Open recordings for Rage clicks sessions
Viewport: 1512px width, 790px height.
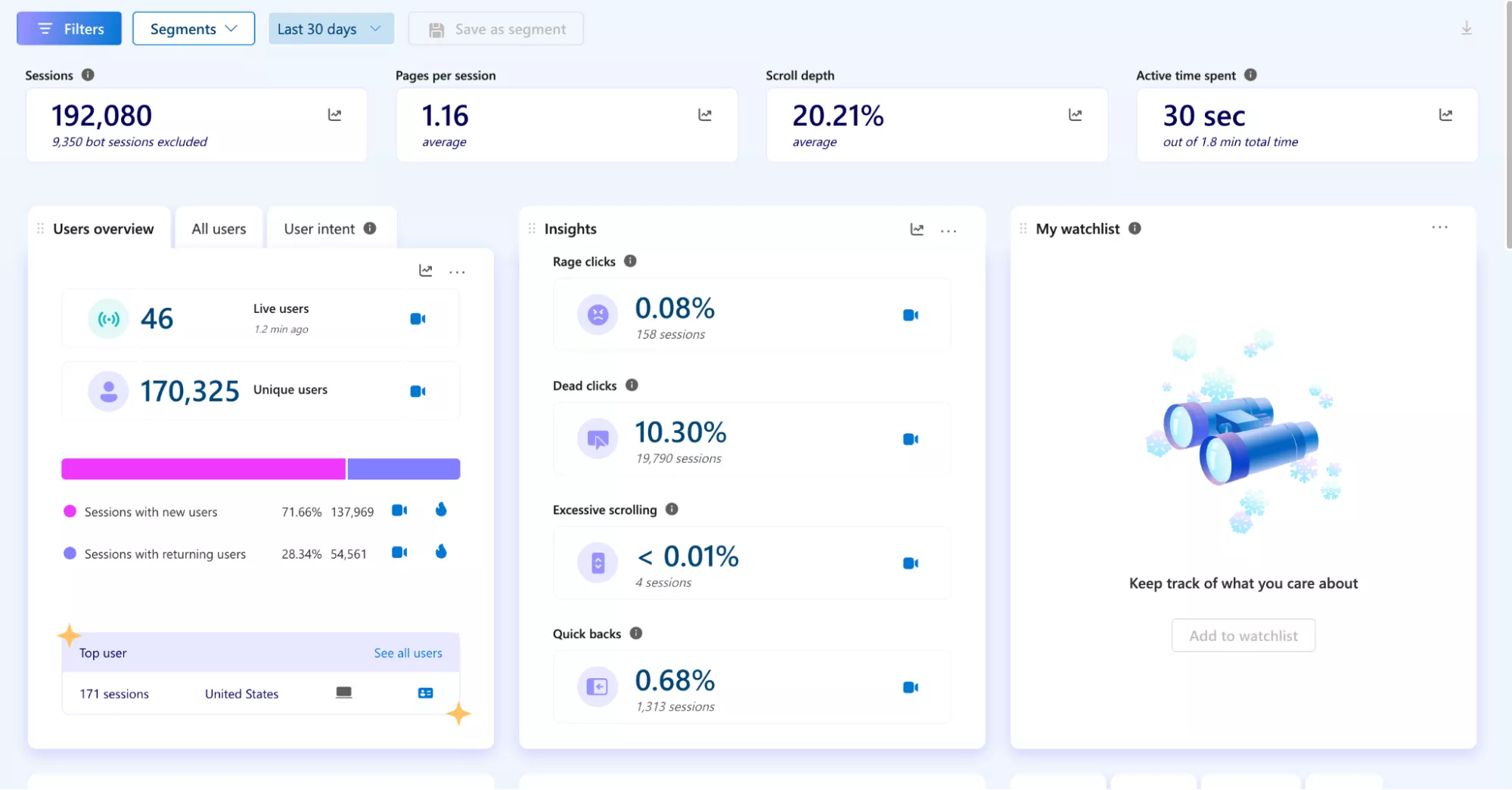(910, 315)
